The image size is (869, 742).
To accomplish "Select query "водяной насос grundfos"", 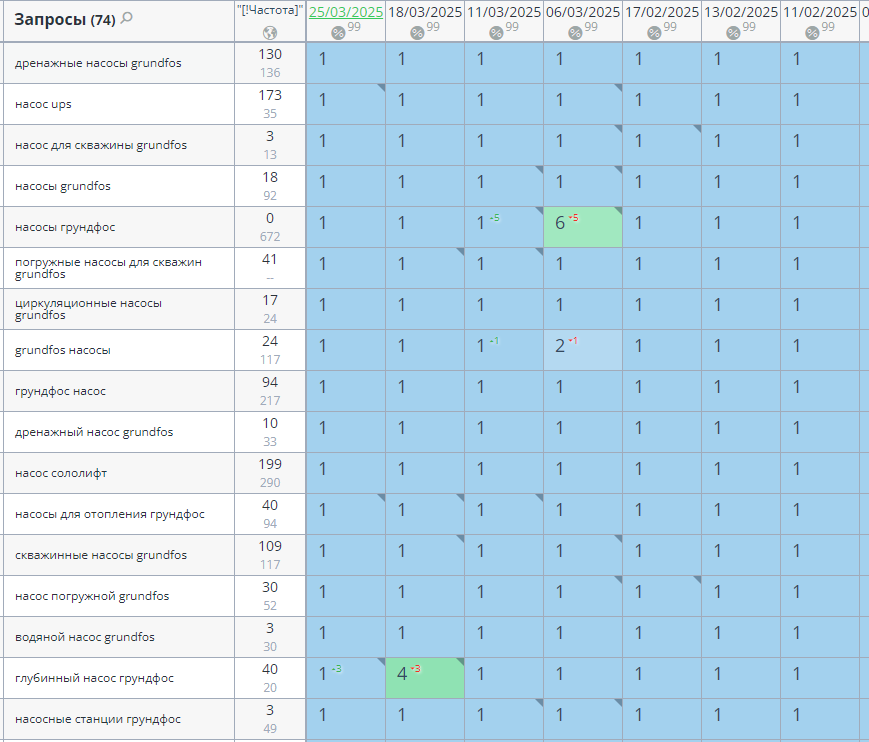I will click(85, 637).
